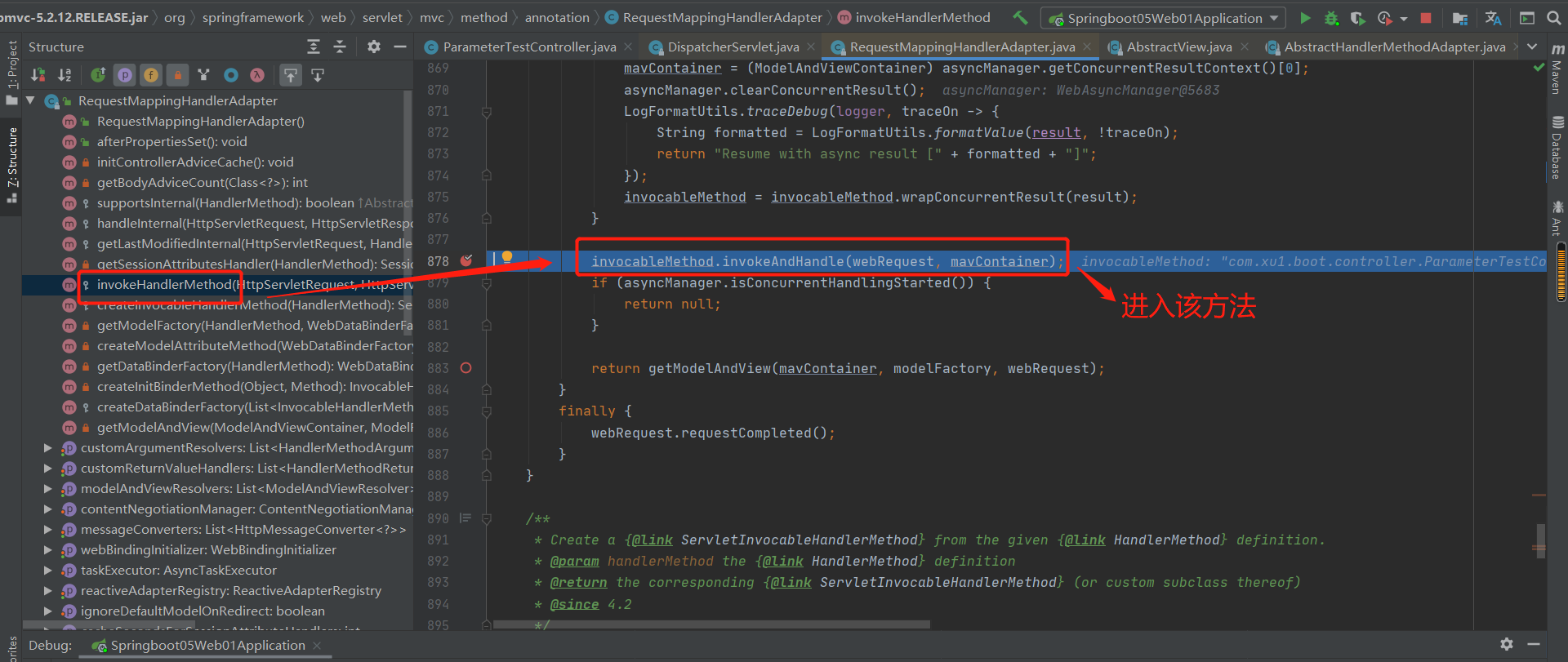Expand webBindingInitializer node
The width and height of the screenshot is (1568, 662).
[47, 549]
